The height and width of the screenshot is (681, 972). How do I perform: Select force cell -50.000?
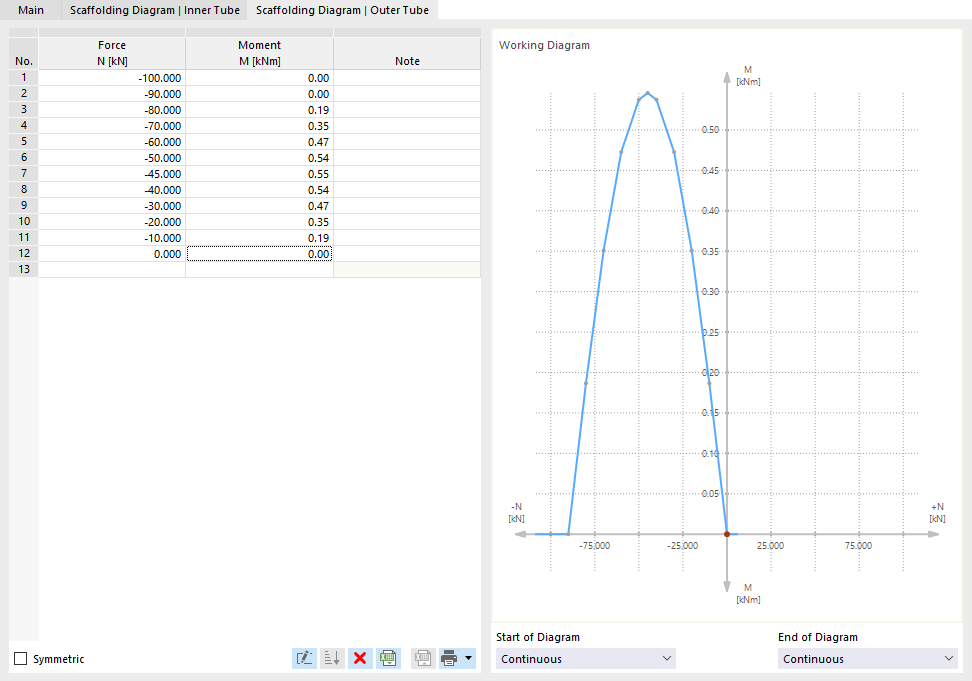coord(112,159)
